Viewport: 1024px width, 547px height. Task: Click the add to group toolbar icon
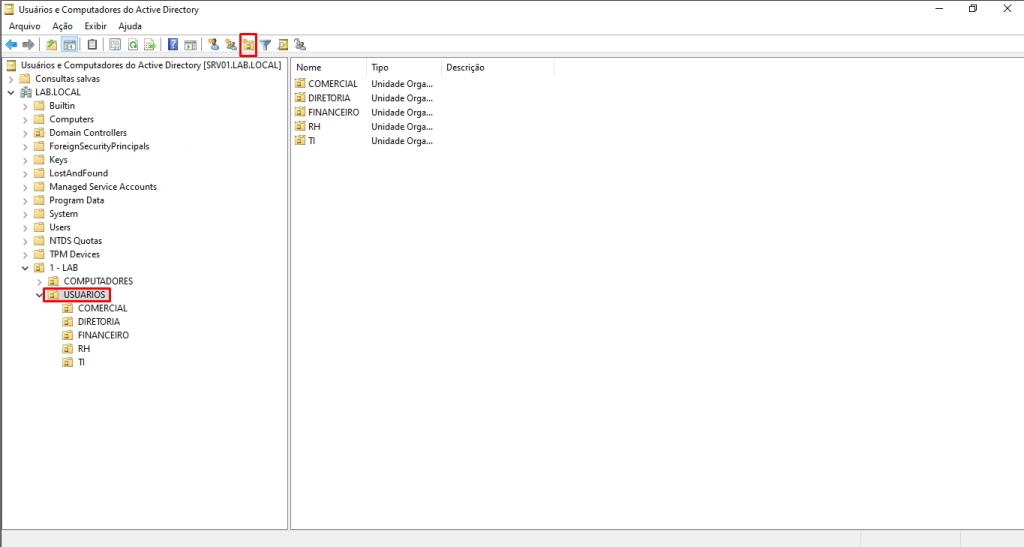[300, 44]
